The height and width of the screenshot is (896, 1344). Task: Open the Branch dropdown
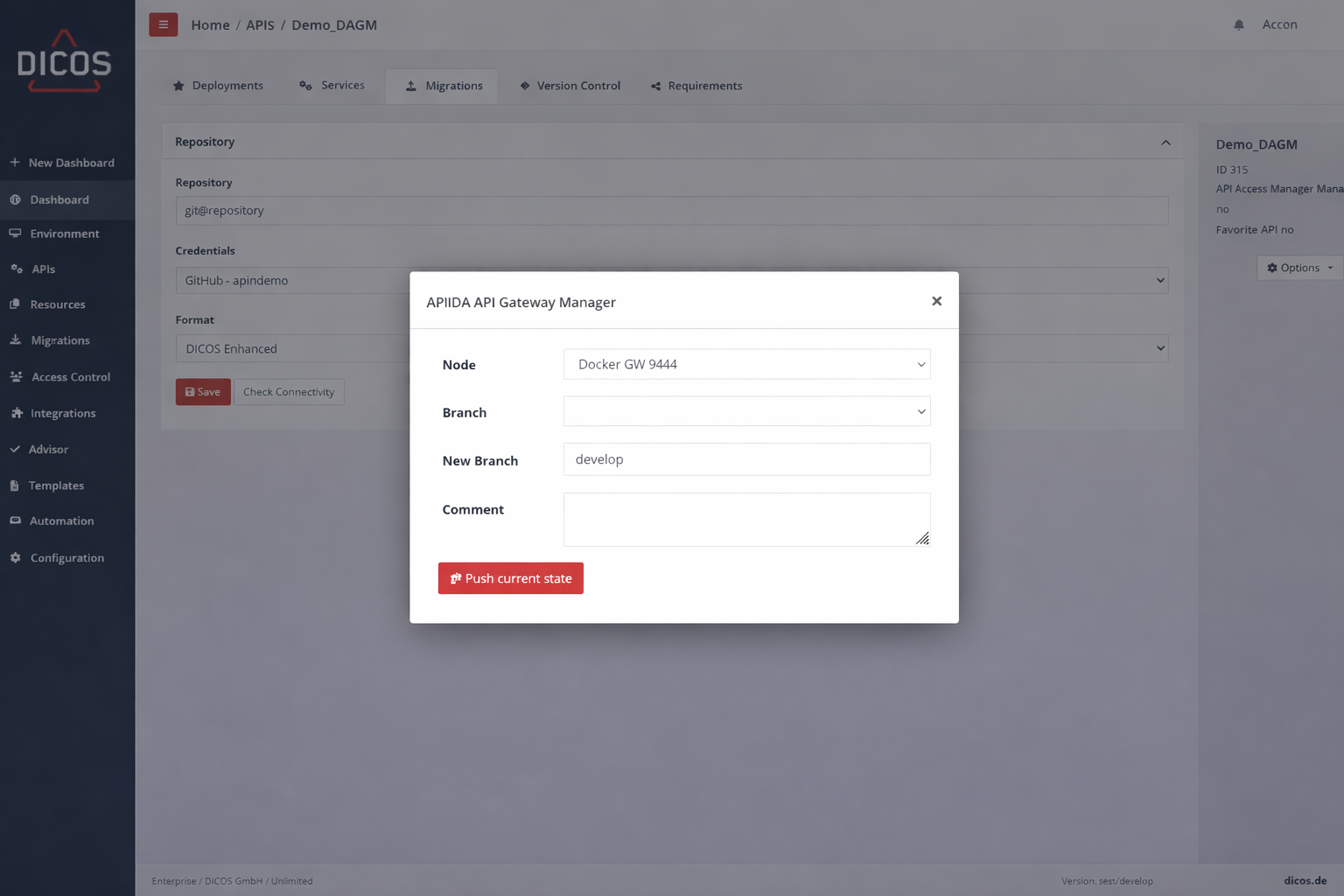(746, 411)
